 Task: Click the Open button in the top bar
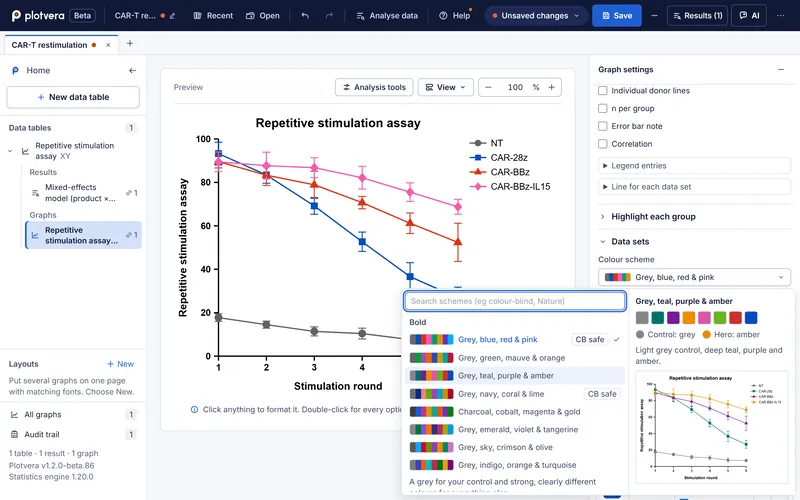pos(263,16)
